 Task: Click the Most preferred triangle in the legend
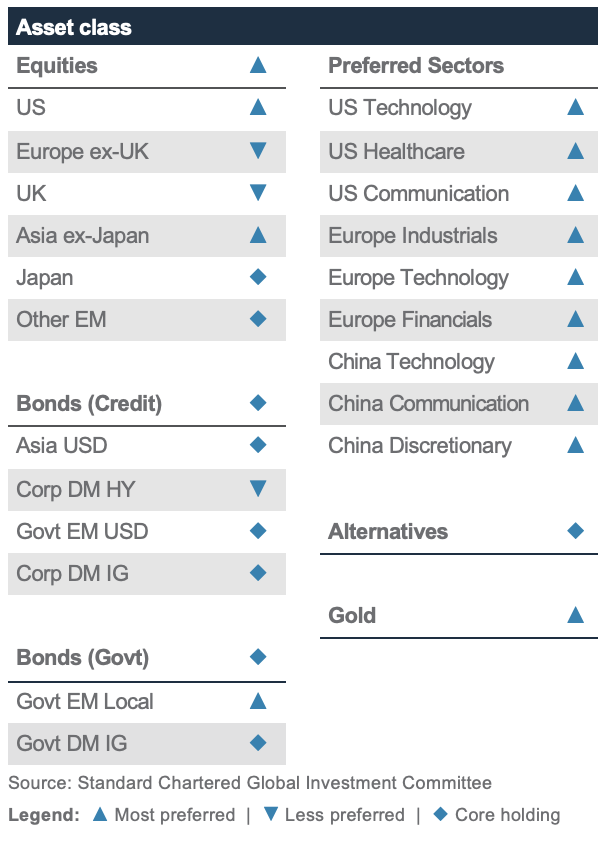[x=99, y=814]
